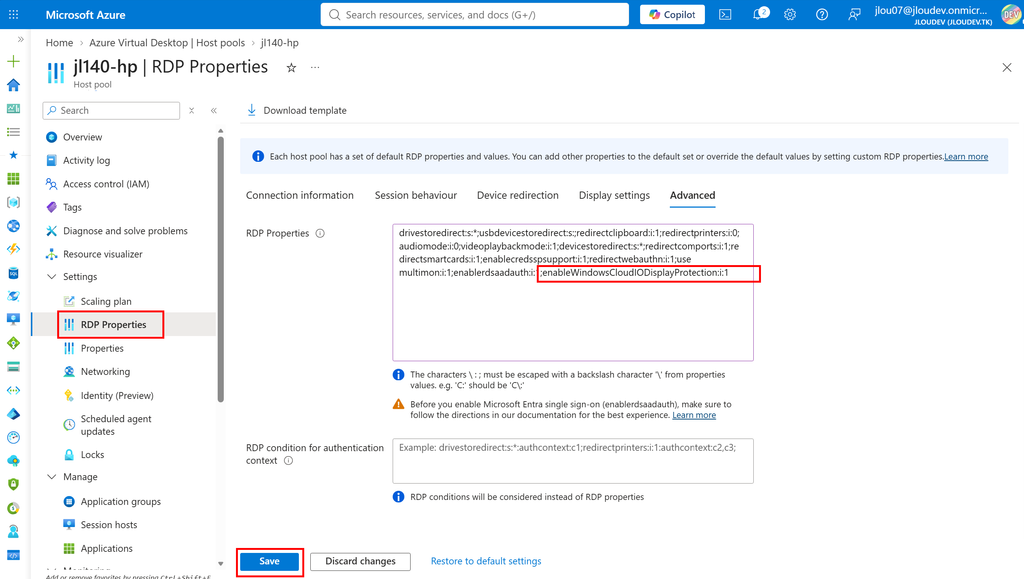Go to Home breadcrumb
The image size is (1024, 579).
[x=59, y=42]
